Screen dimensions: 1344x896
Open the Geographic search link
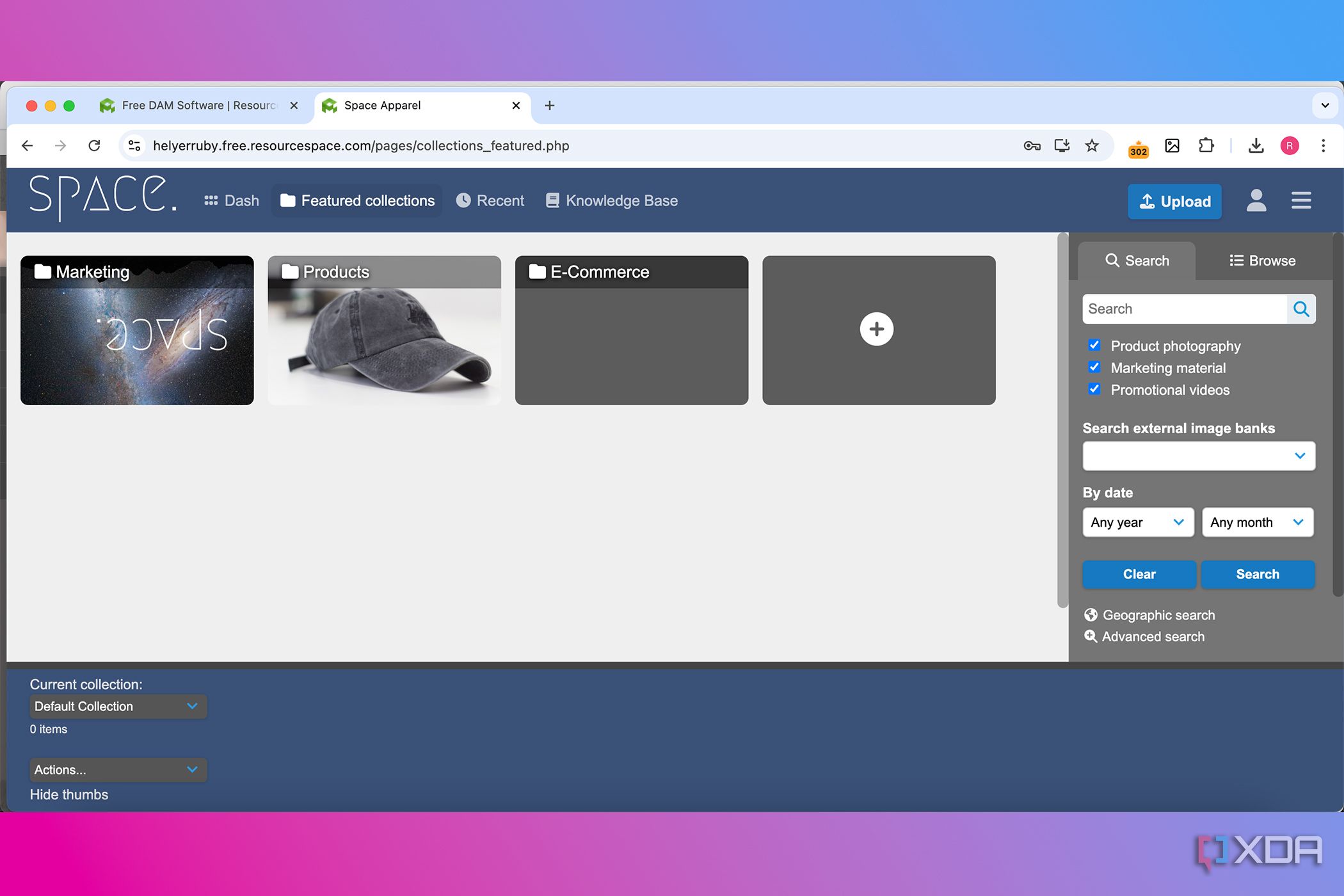1149,615
